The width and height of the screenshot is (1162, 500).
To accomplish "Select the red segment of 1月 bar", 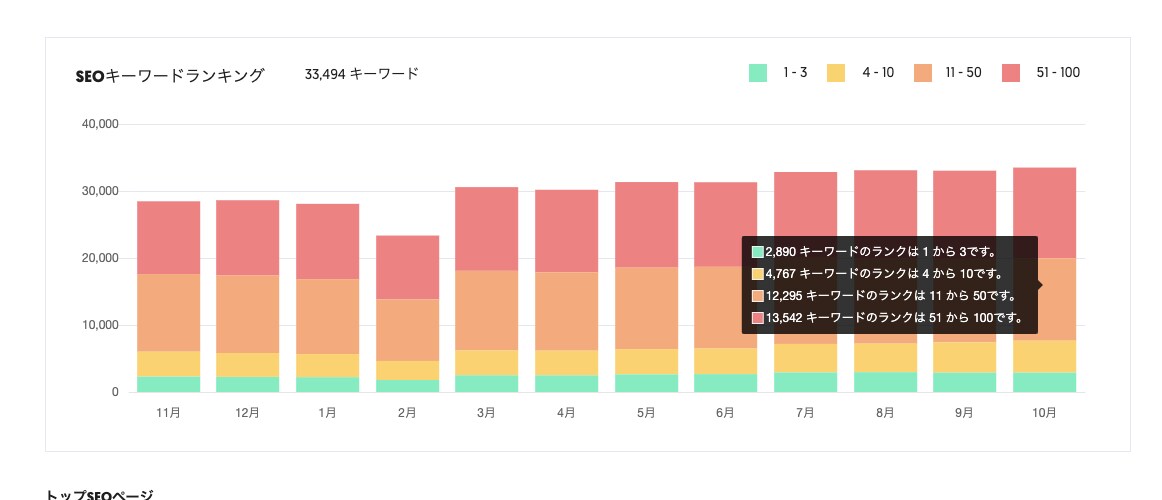I will [x=328, y=241].
